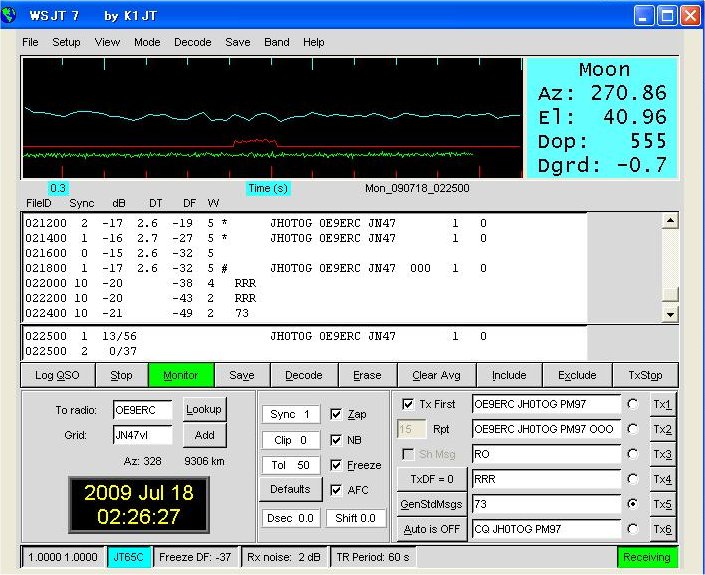705x575 pixels.
Task: Click the decode list scrollbar thumb
Action: point(670,294)
